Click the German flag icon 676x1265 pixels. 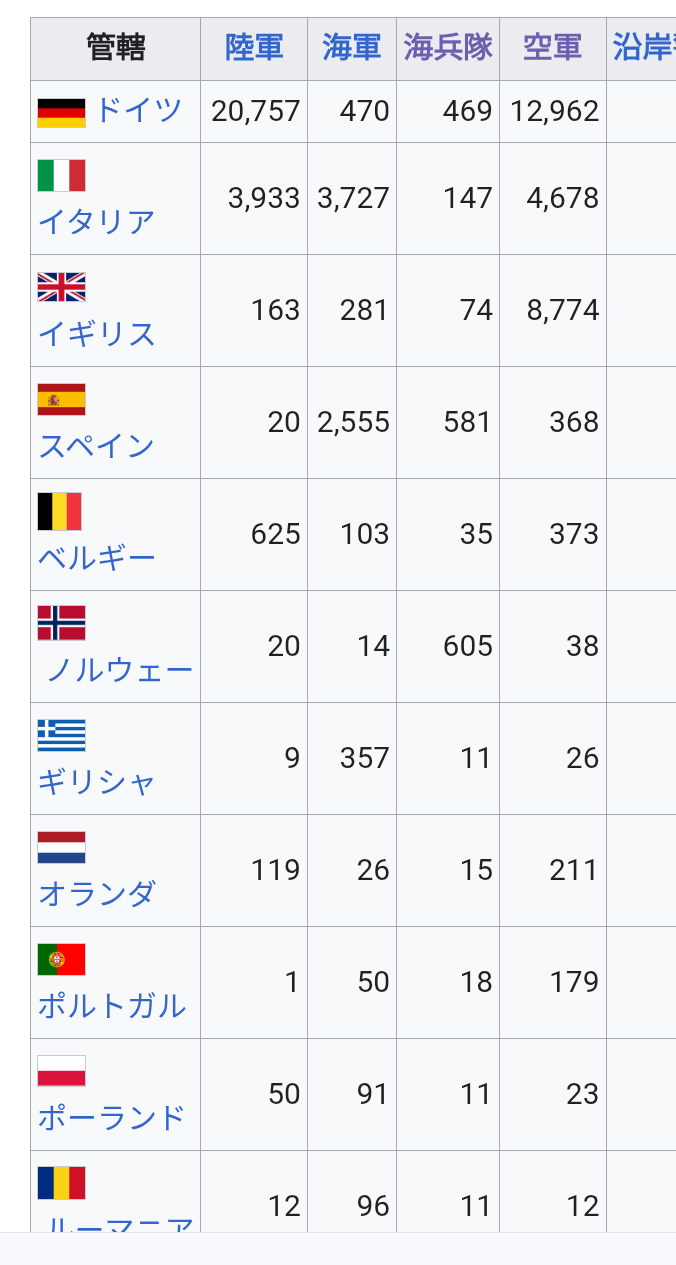61,112
